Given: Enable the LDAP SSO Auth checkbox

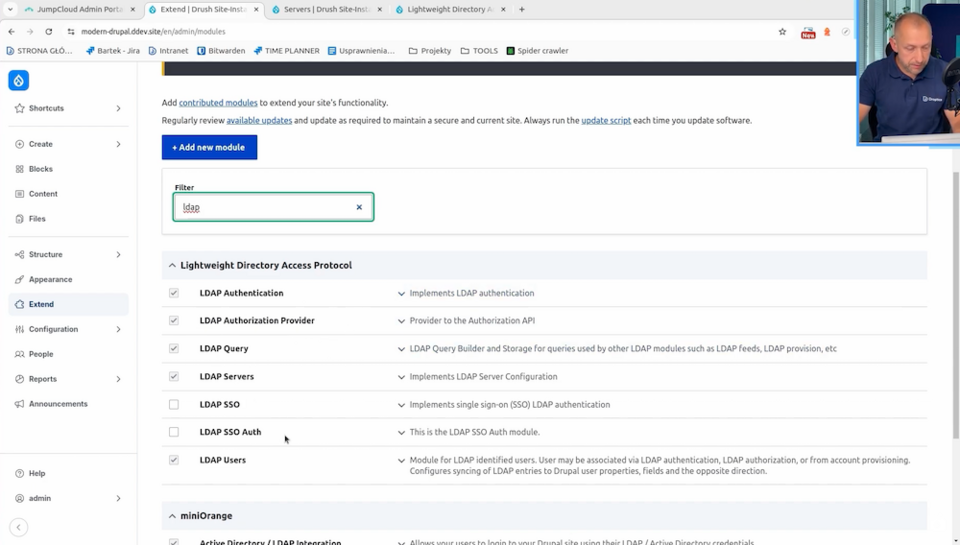Looking at the screenshot, I should [x=174, y=432].
